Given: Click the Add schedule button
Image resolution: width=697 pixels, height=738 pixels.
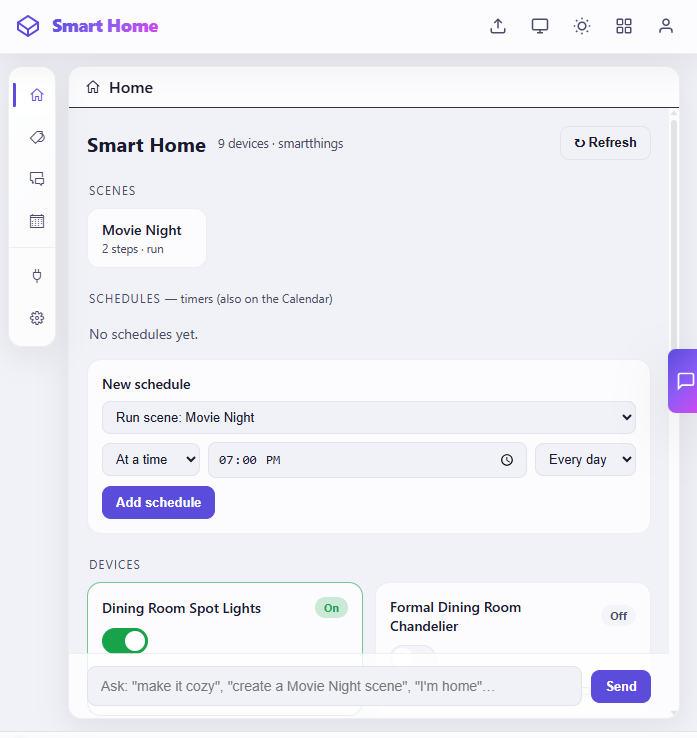Looking at the screenshot, I should (158, 503).
